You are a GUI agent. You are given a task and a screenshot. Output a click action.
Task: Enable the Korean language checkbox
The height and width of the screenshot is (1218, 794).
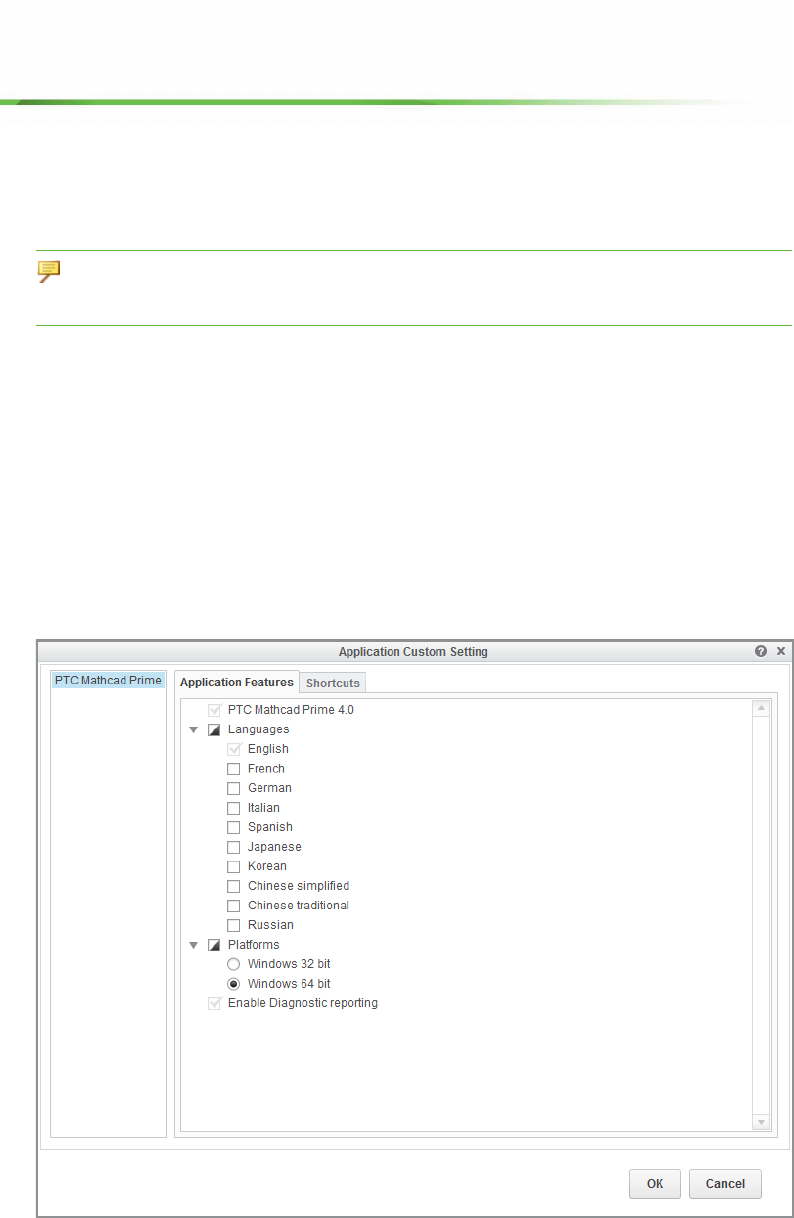234,866
